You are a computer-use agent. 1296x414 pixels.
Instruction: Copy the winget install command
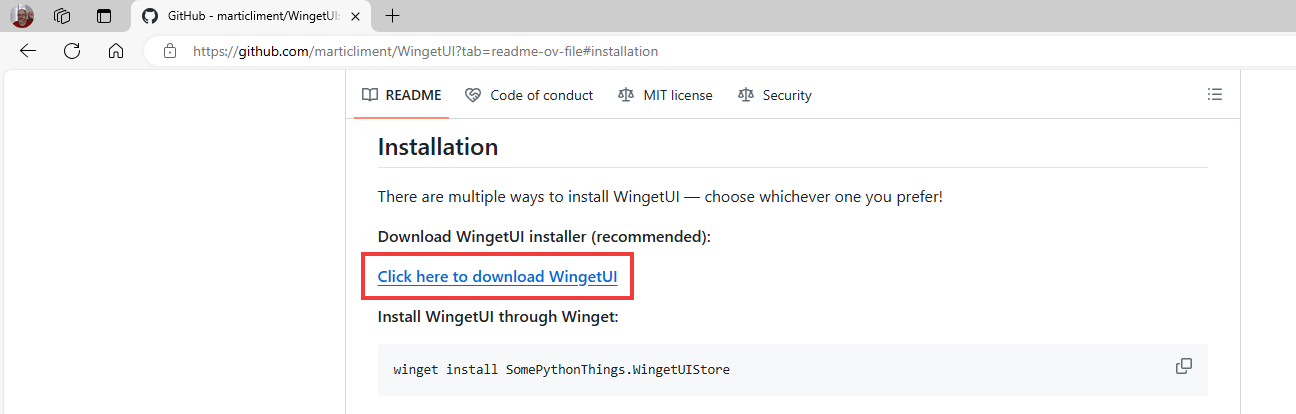pos(1184,366)
